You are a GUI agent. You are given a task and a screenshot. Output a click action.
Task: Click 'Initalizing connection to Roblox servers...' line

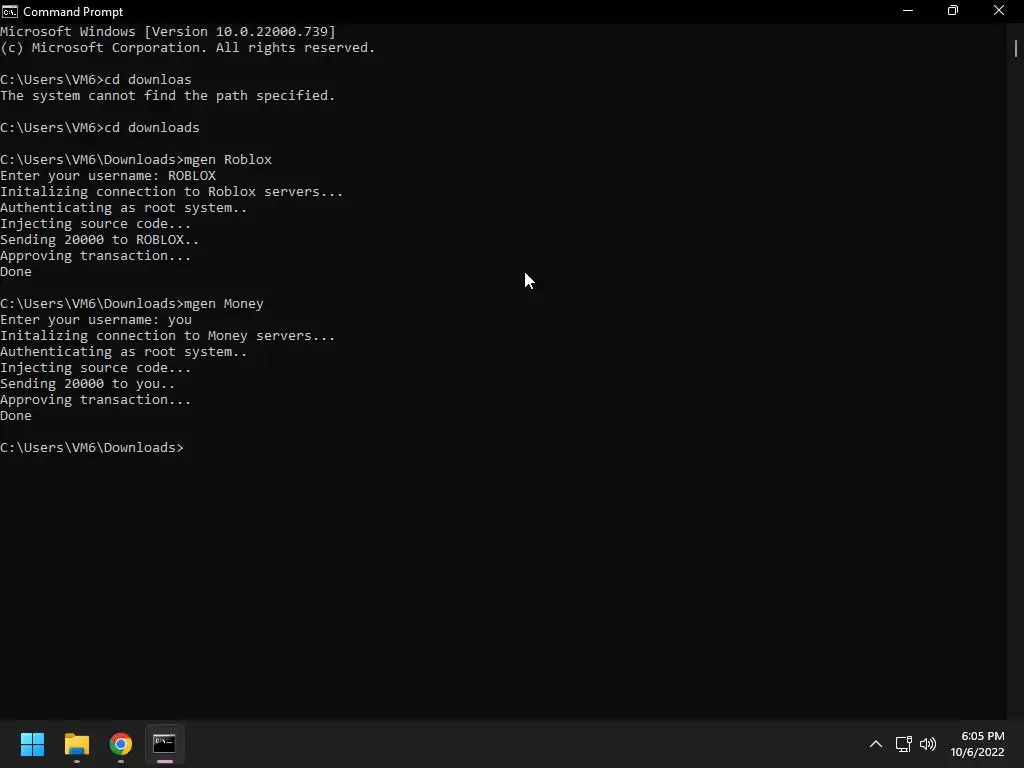click(x=172, y=192)
